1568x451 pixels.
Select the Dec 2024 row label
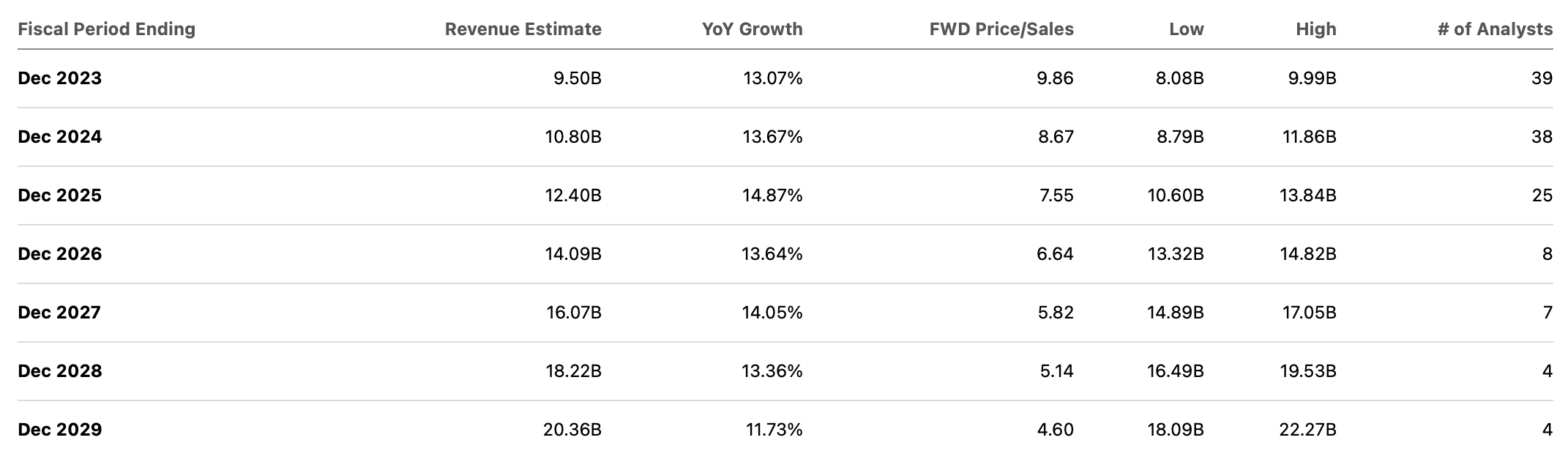[59, 137]
